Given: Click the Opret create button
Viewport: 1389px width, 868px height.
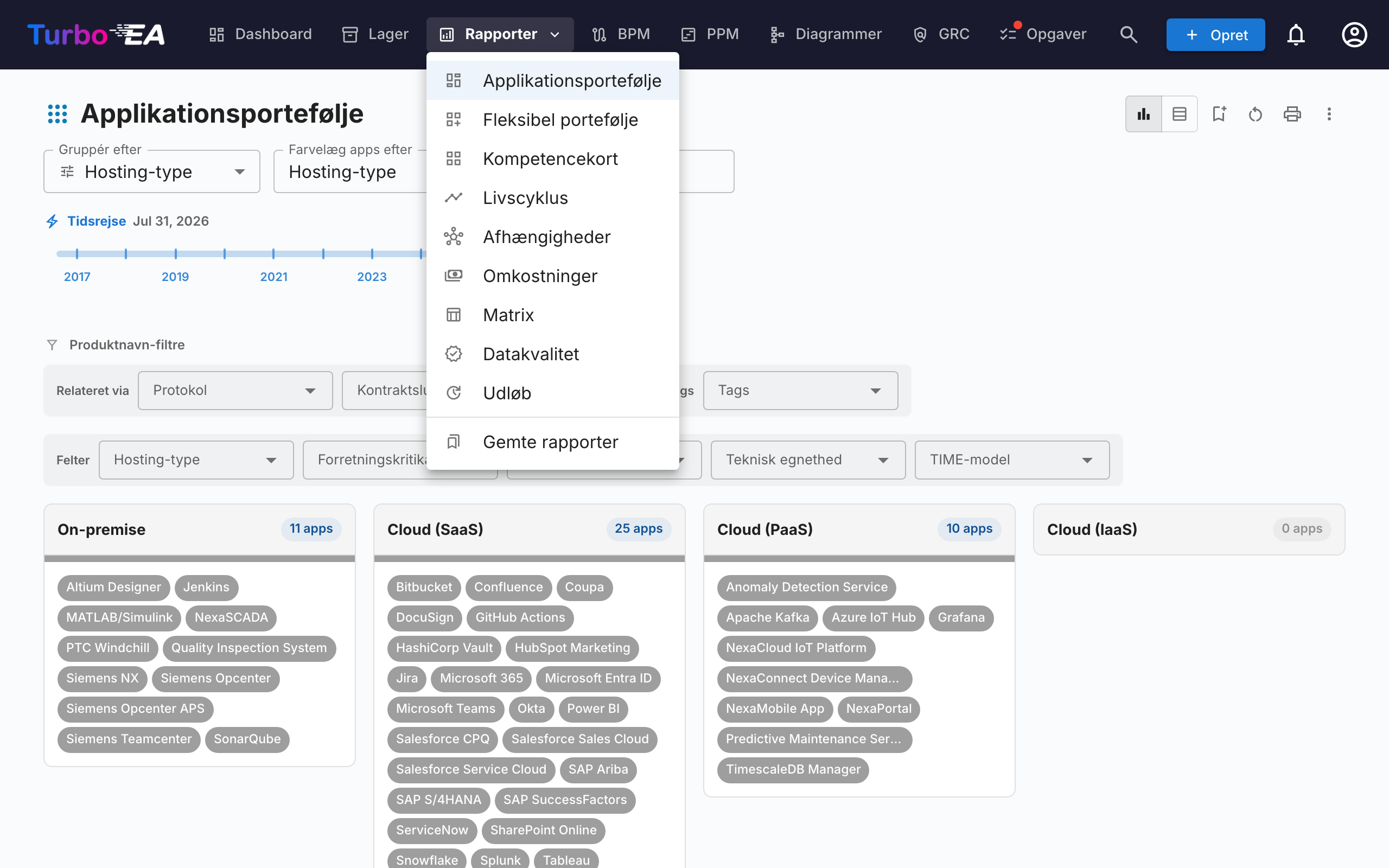Looking at the screenshot, I should tap(1216, 35).
